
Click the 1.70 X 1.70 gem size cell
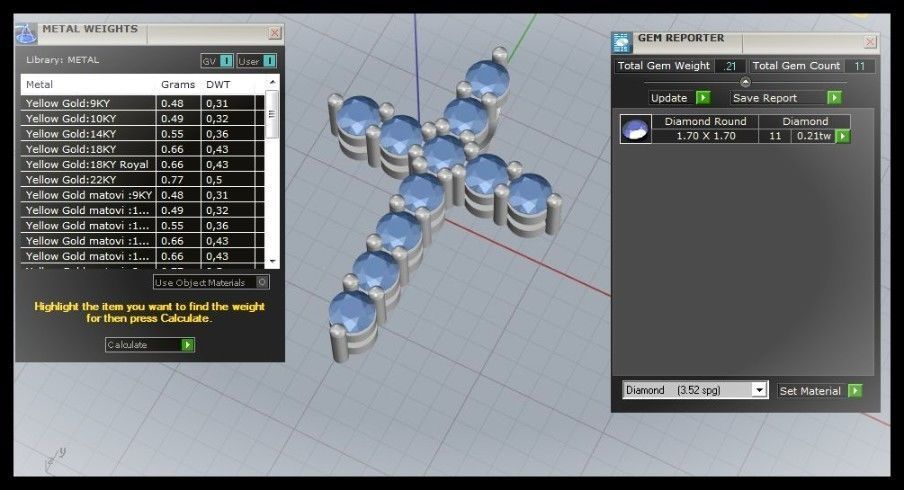click(x=705, y=136)
